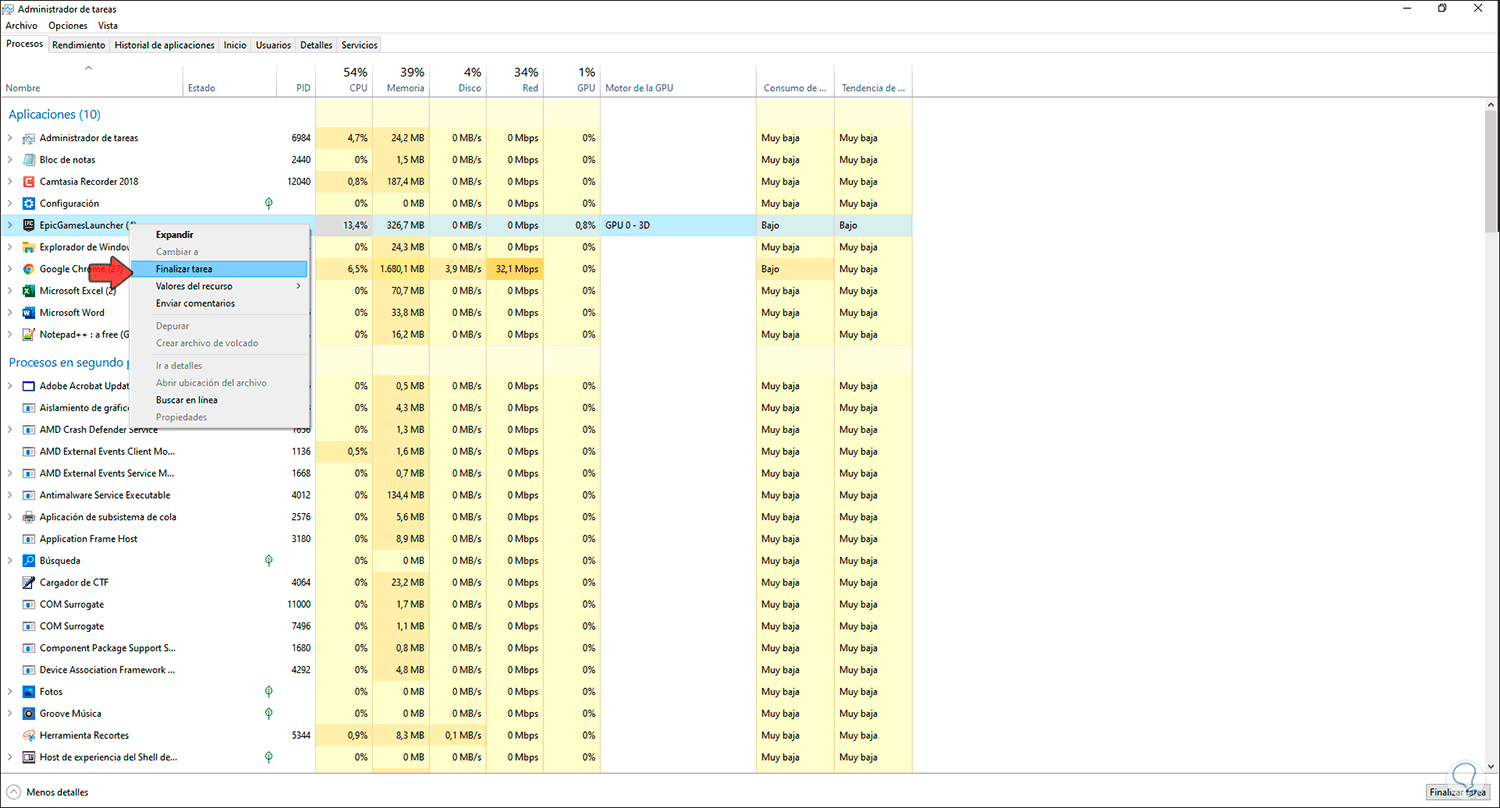Expand the Microsoft Excel row
Screen dimensions: 1500x808
click(x=10, y=291)
